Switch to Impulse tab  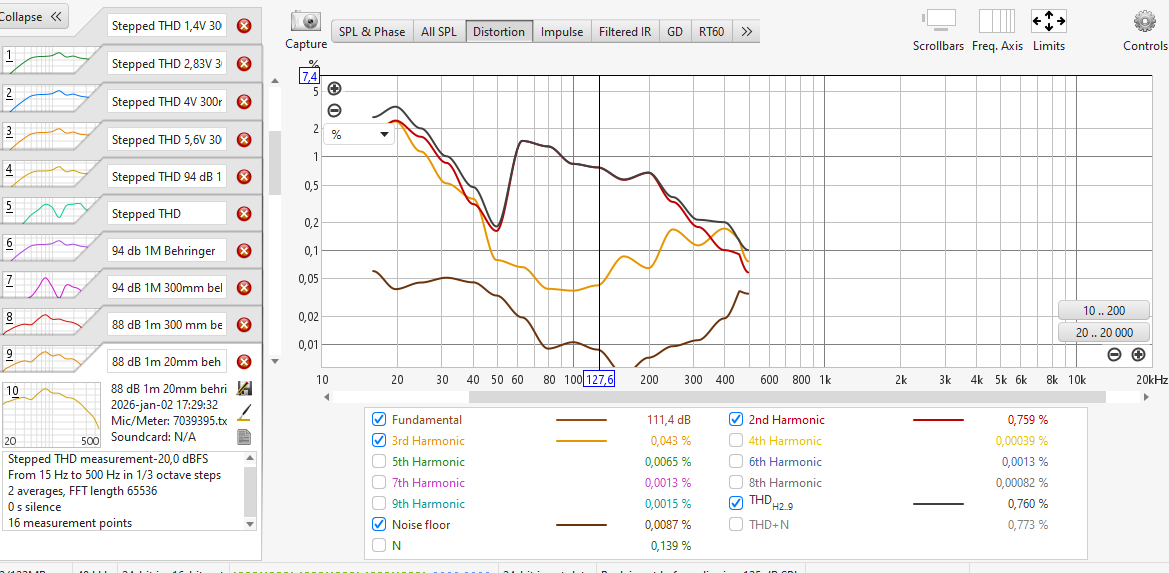click(x=562, y=31)
